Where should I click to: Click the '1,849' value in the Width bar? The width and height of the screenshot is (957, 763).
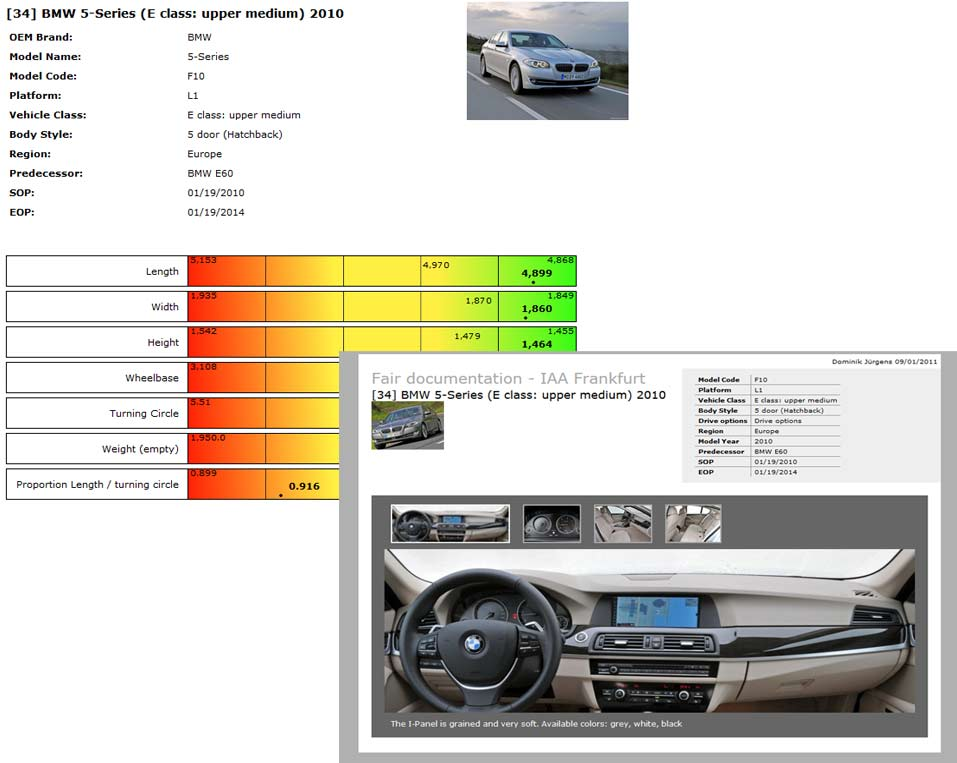pyautogui.click(x=560, y=295)
